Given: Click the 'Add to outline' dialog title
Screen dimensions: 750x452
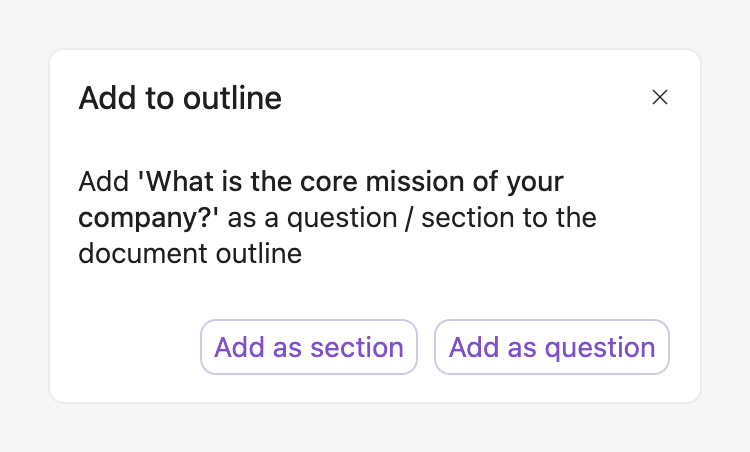Looking at the screenshot, I should [x=180, y=98].
